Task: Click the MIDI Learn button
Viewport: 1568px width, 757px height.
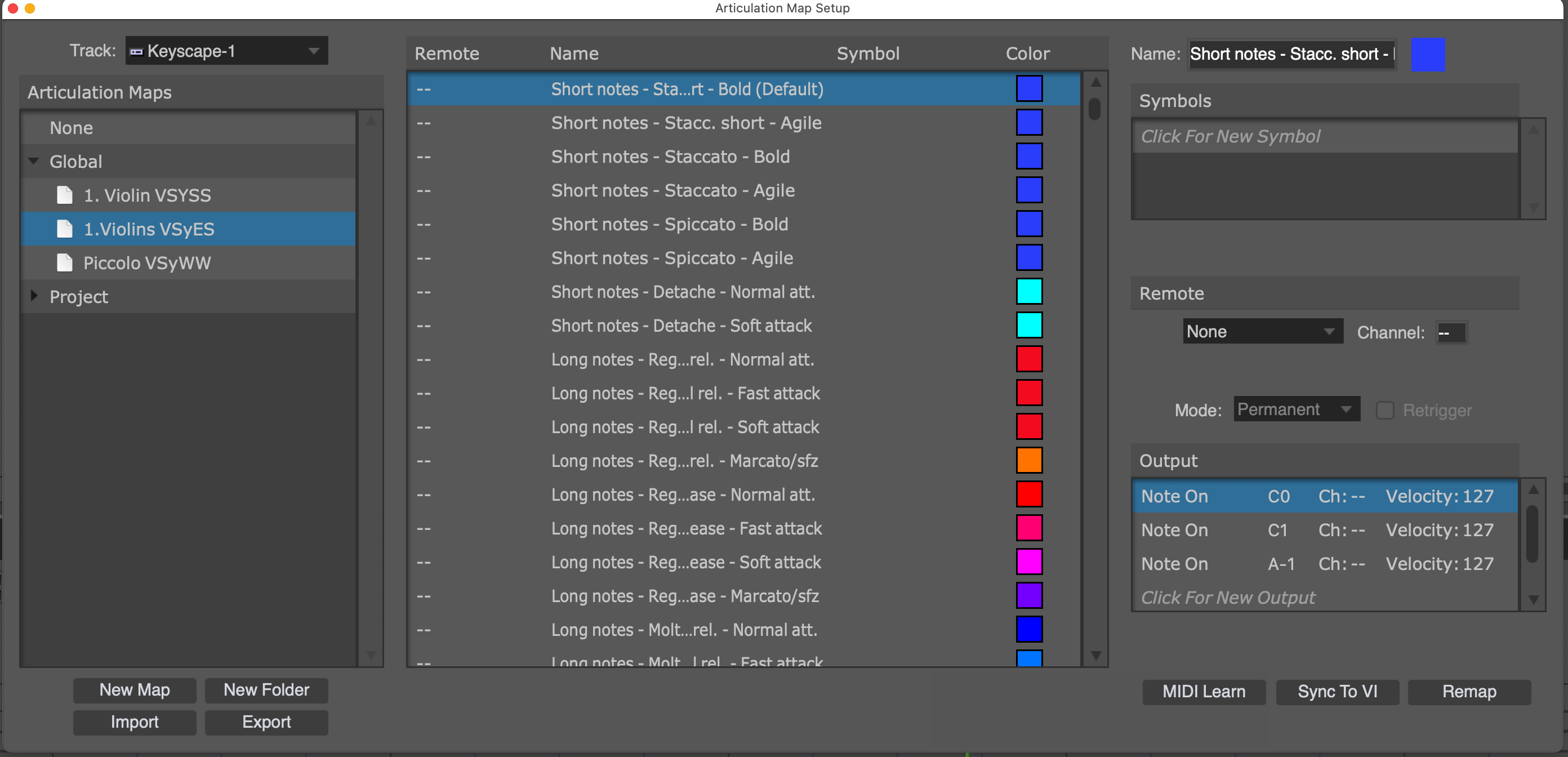Action: [x=1204, y=692]
